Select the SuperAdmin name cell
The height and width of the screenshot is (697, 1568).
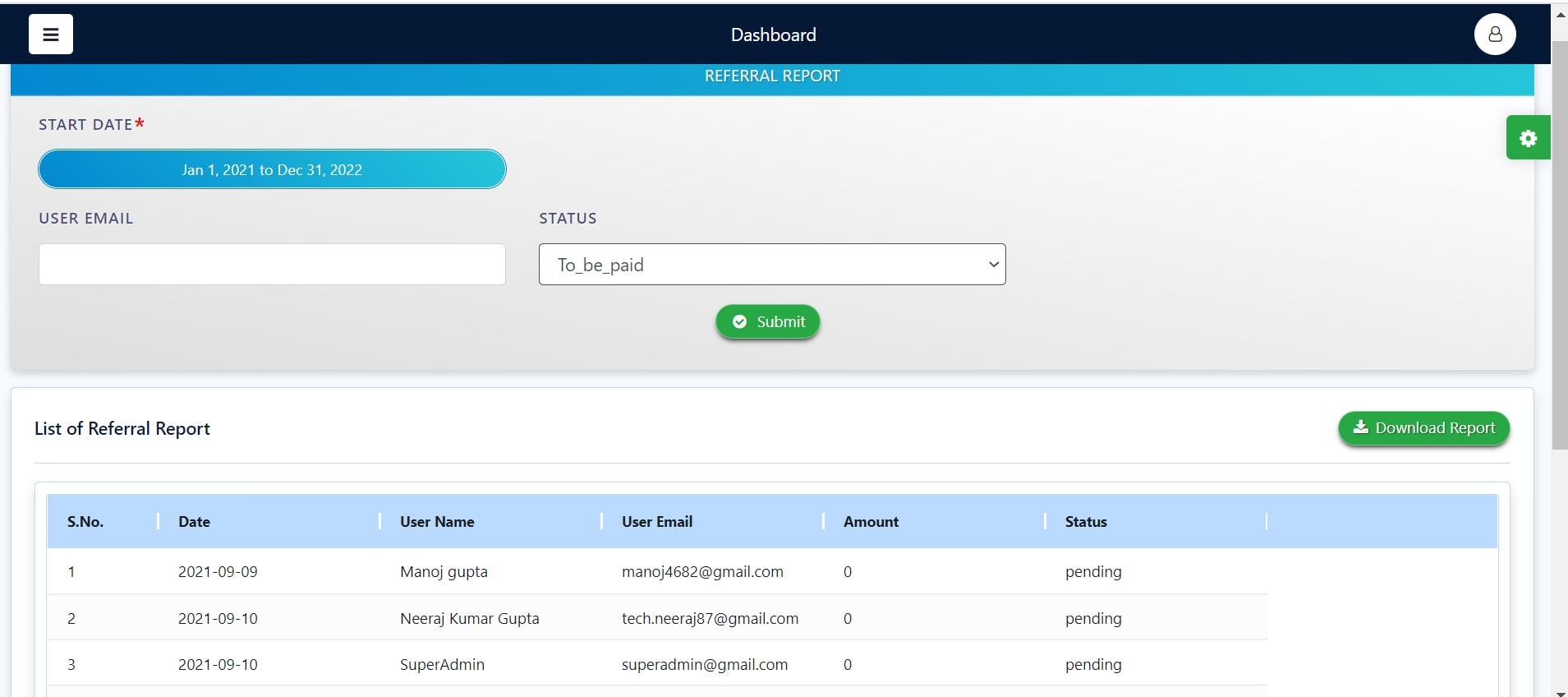tap(442, 664)
